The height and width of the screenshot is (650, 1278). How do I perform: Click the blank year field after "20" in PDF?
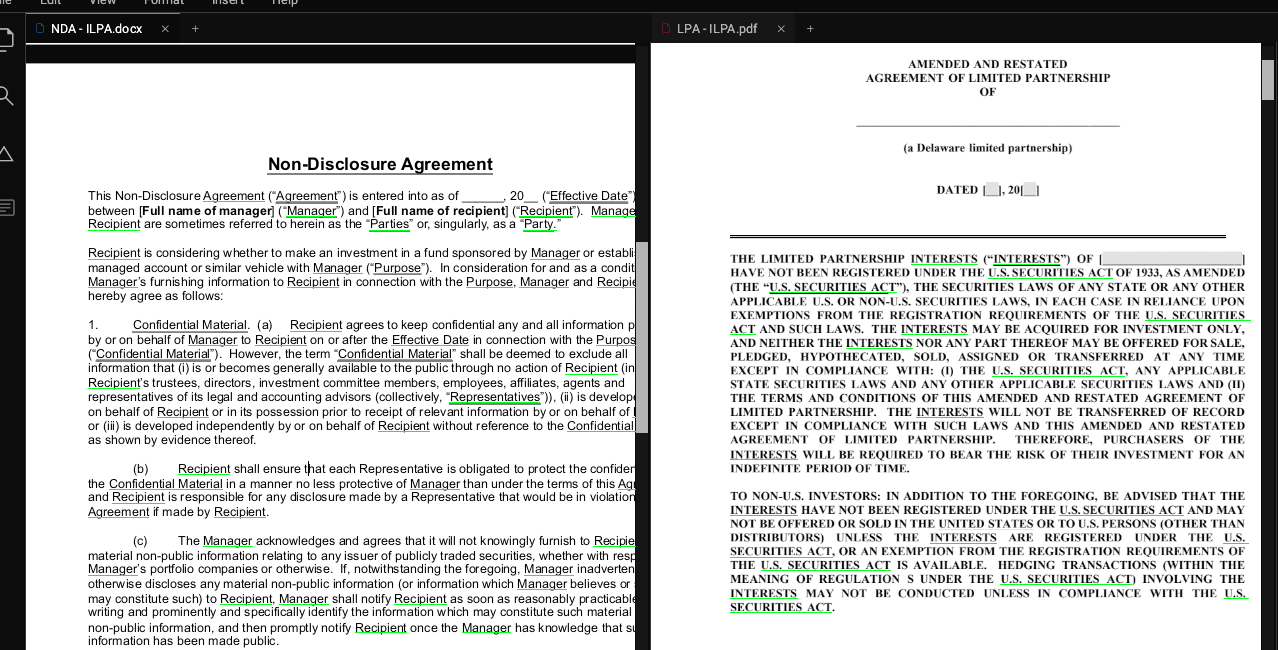pyautogui.click(x=1030, y=190)
